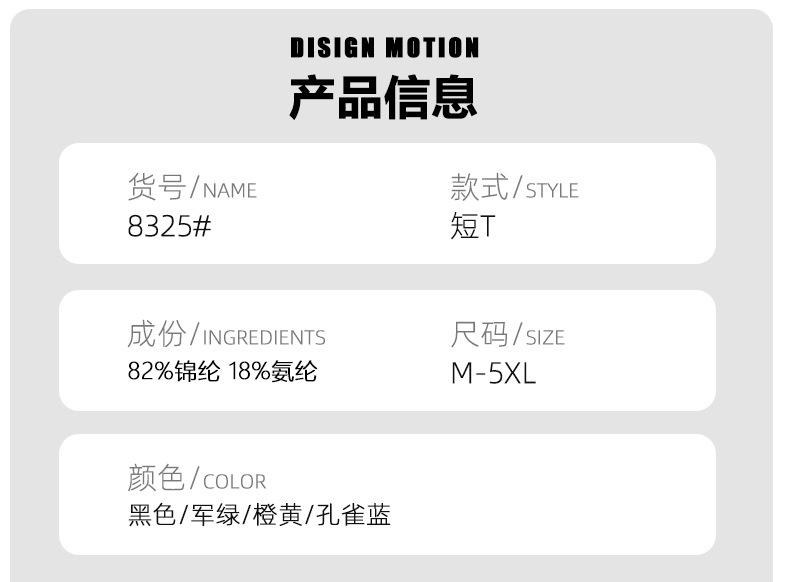The width and height of the screenshot is (790, 582).
Task: Click the 货号 label
Action: pos(156,187)
